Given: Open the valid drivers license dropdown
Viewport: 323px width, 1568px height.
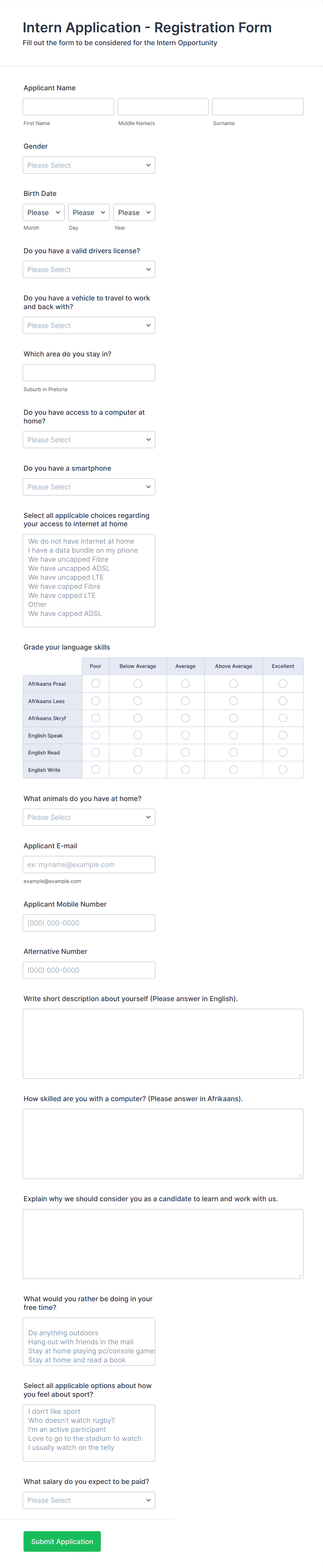Looking at the screenshot, I should click(x=89, y=269).
